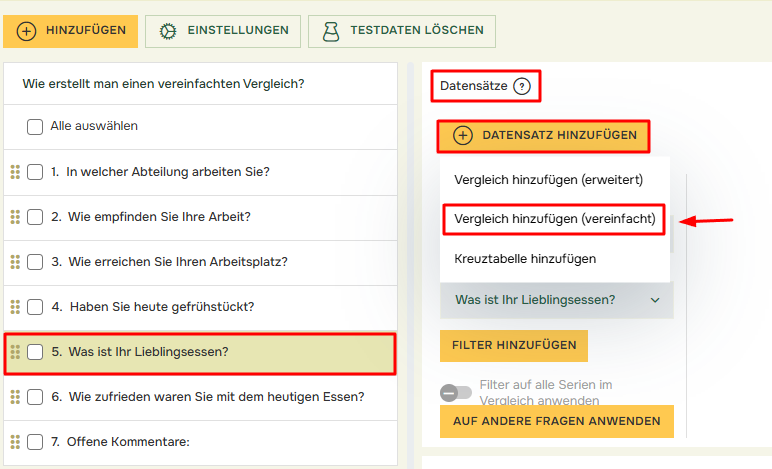Viewport: 772px width, 469px height.
Task: Click the 'Filter hinzufügen' button
Action: 514,346
